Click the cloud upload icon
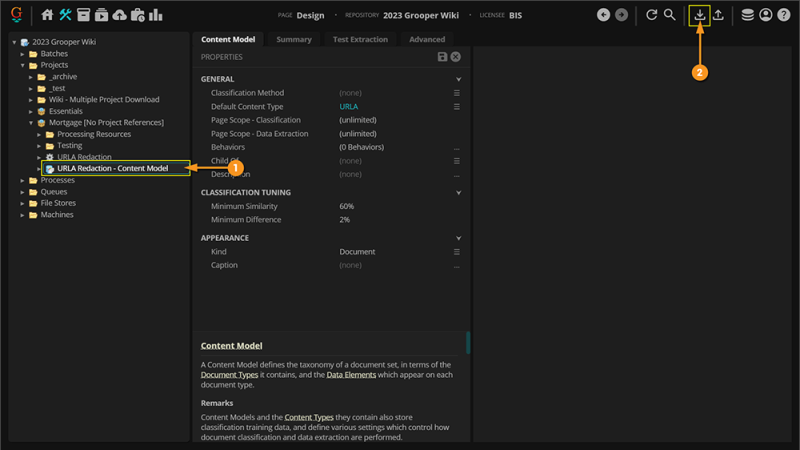This screenshot has width=800, height=450. tap(120, 15)
